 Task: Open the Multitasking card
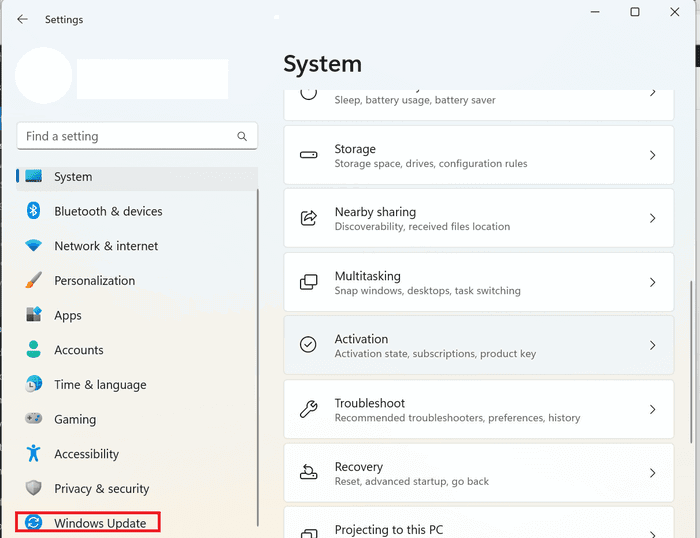[x=479, y=282]
